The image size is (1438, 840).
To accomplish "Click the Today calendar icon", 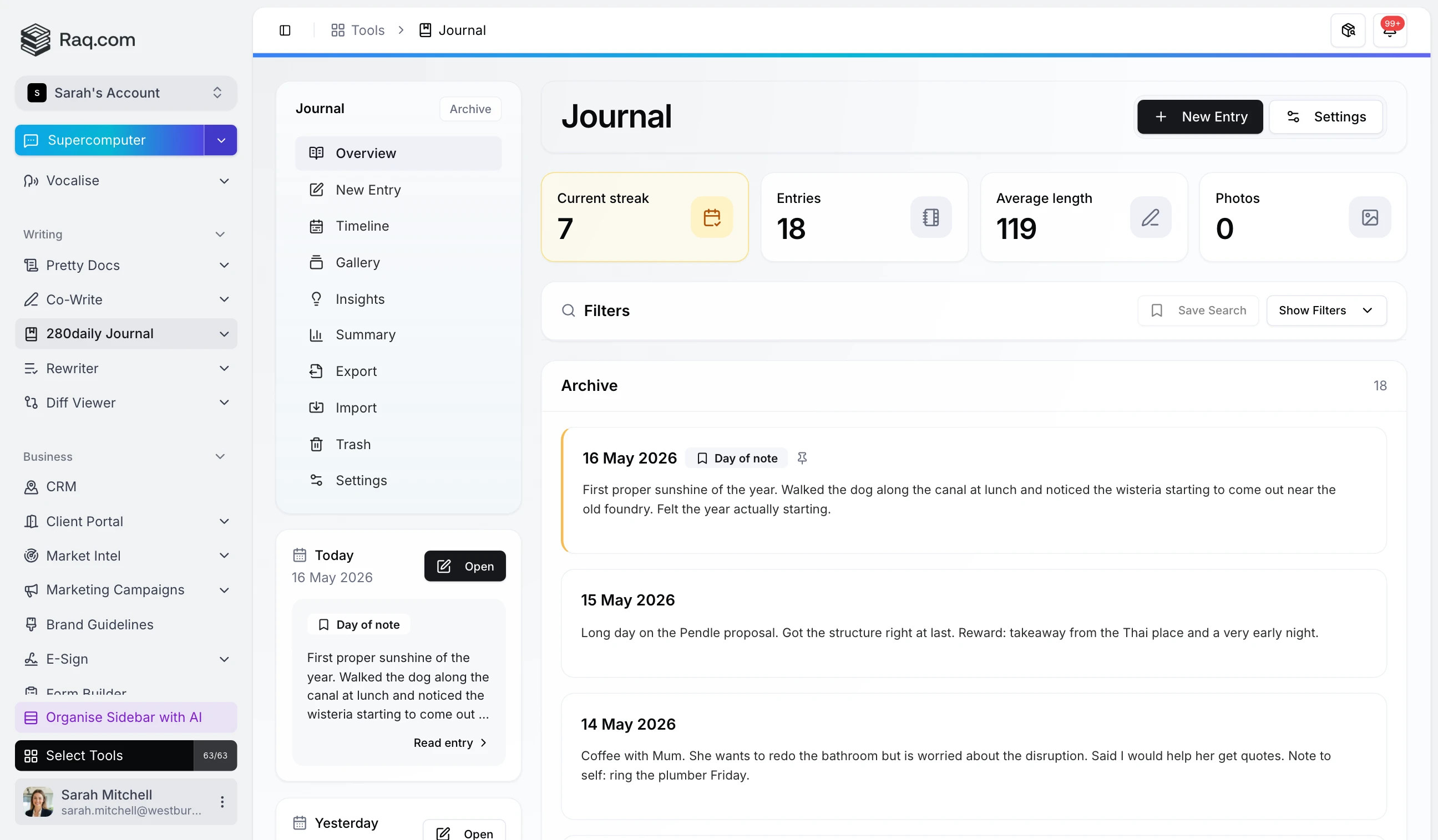I will (x=300, y=555).
